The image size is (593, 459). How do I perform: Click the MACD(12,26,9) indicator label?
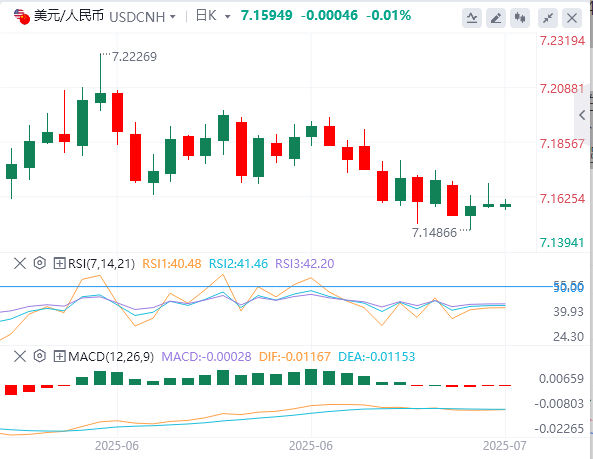[111, 357]
